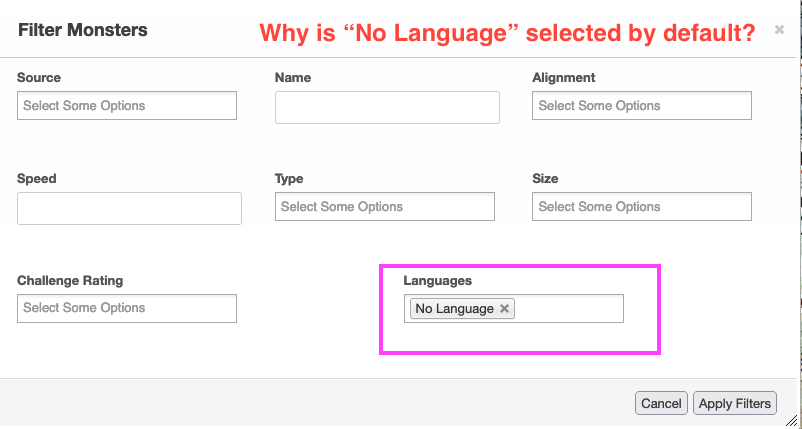Open the Challenge Rating options dropdown
This screenshot has width=802, height=429.
tap(127, 308)
